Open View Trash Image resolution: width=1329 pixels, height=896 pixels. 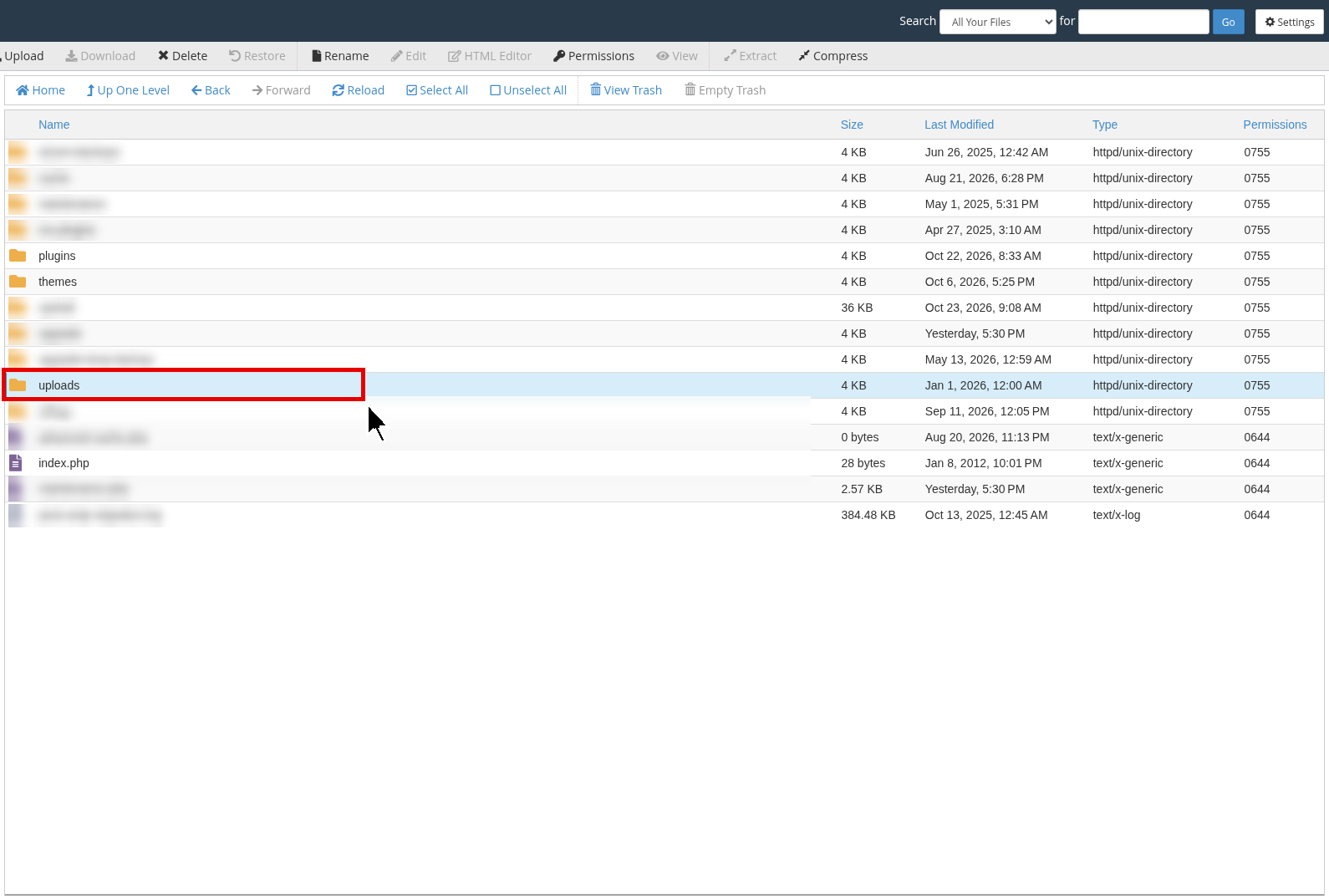626,90
